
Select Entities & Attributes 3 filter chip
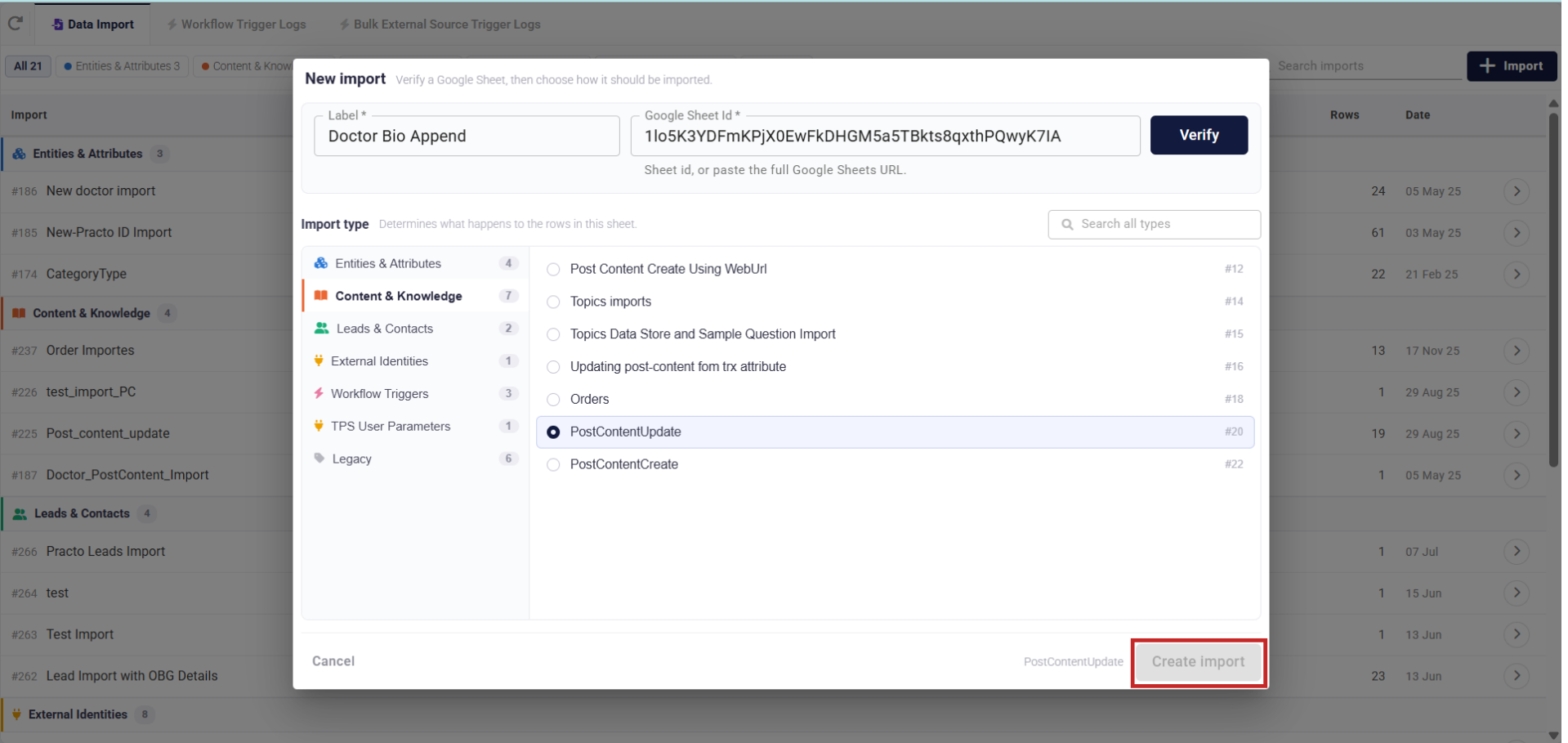[123, 66]
